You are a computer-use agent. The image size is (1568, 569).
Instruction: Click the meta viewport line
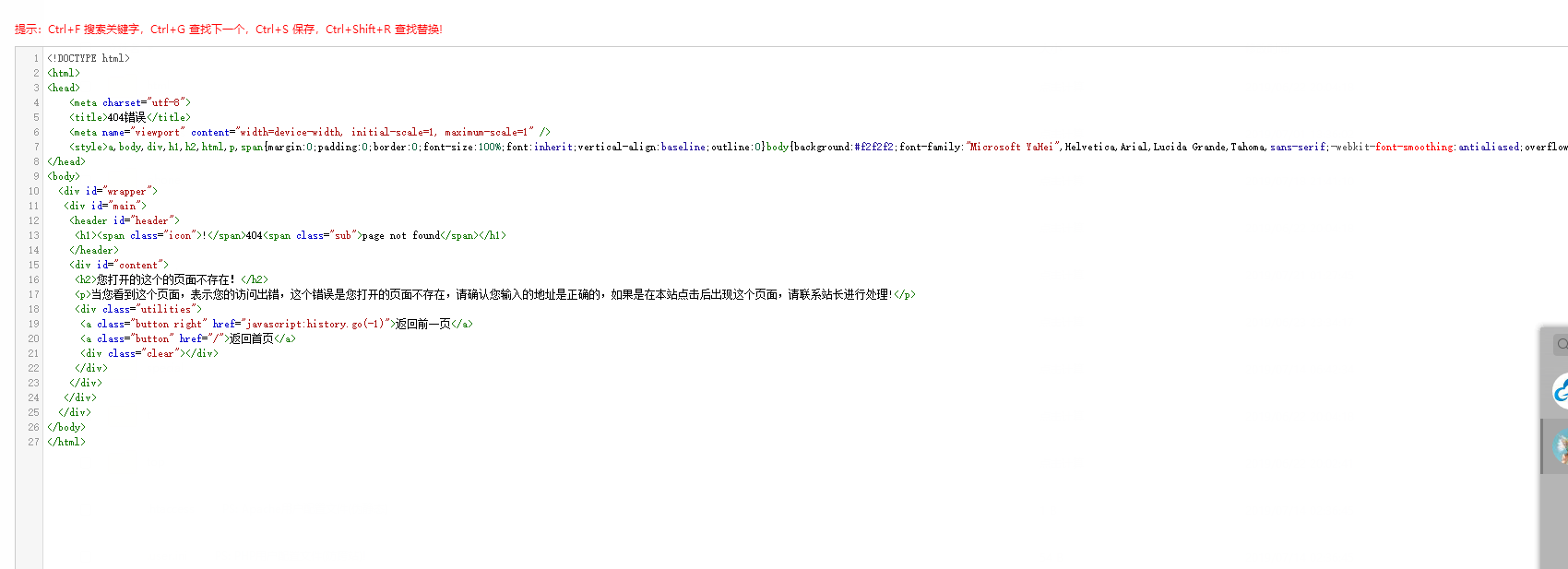pyautogui.click(x=310, y=132)
